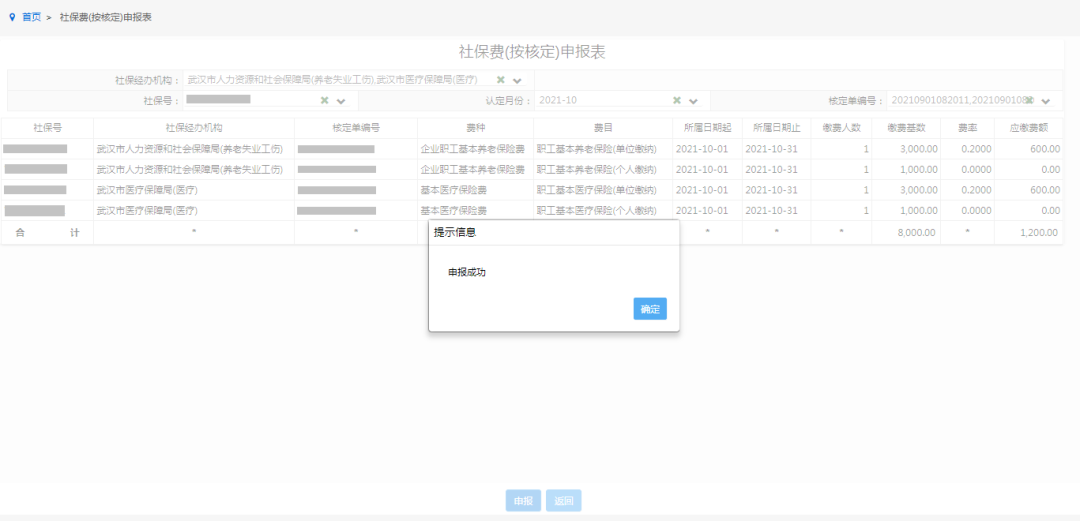Click the 返回 button at the bottom
1080x521 pixels.
pos(563,500)
